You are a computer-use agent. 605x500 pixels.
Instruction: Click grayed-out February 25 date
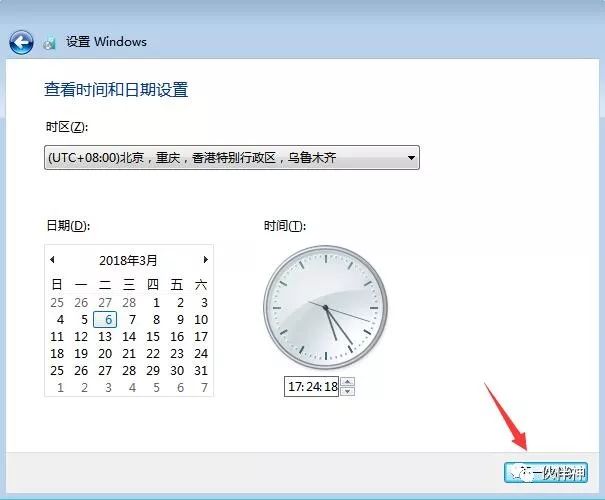coord(57,302)
